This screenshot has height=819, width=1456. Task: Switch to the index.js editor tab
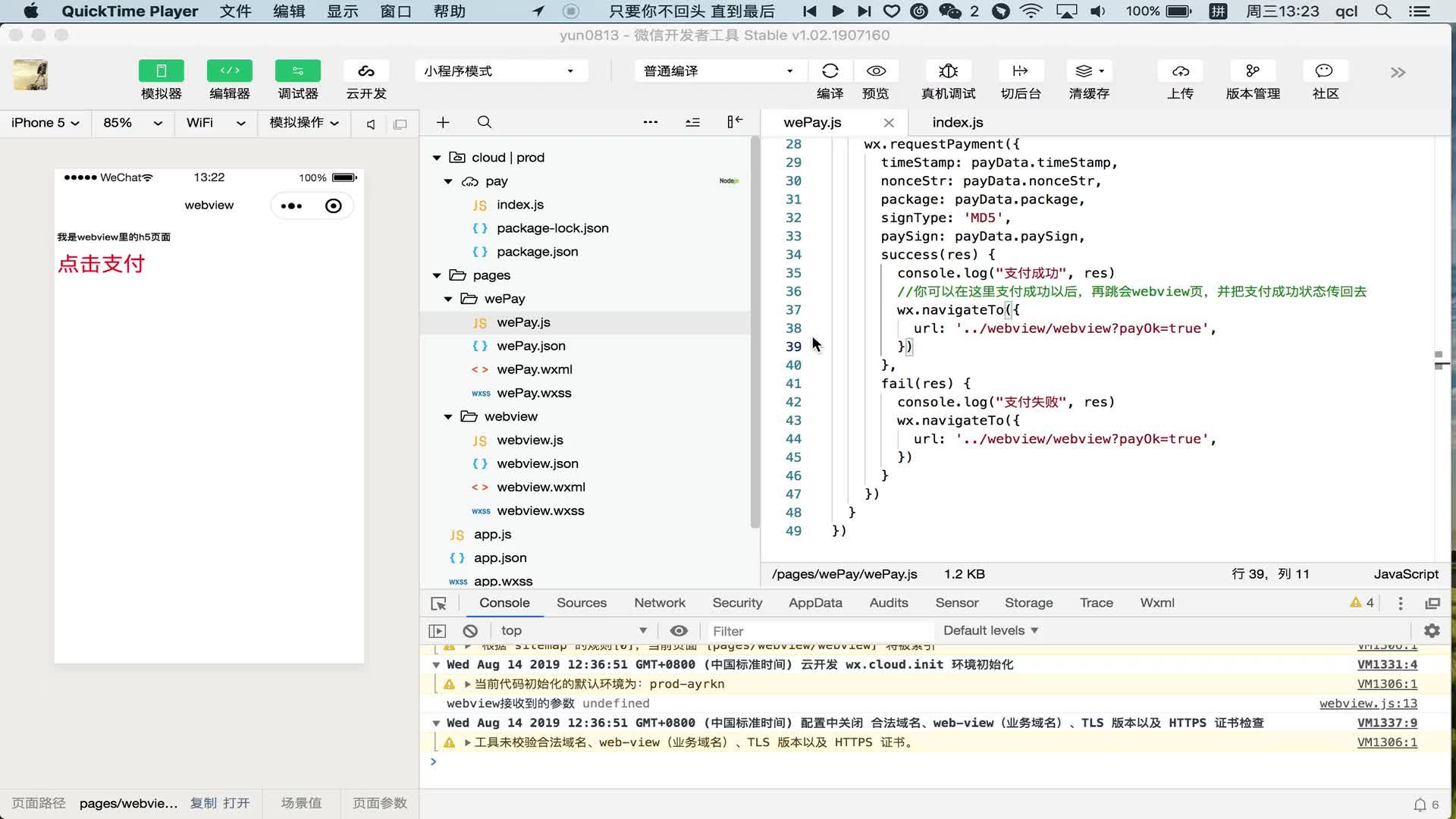pos(957,122)
